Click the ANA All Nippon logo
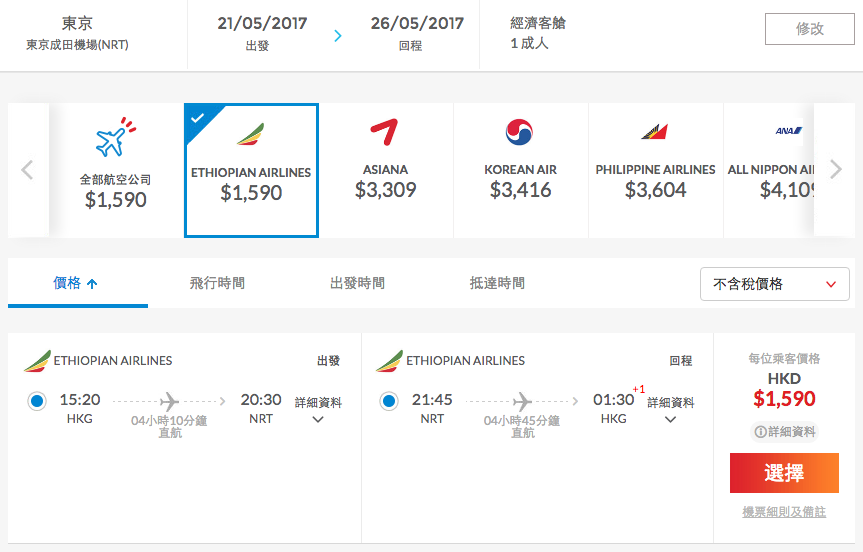 point(789,131)
